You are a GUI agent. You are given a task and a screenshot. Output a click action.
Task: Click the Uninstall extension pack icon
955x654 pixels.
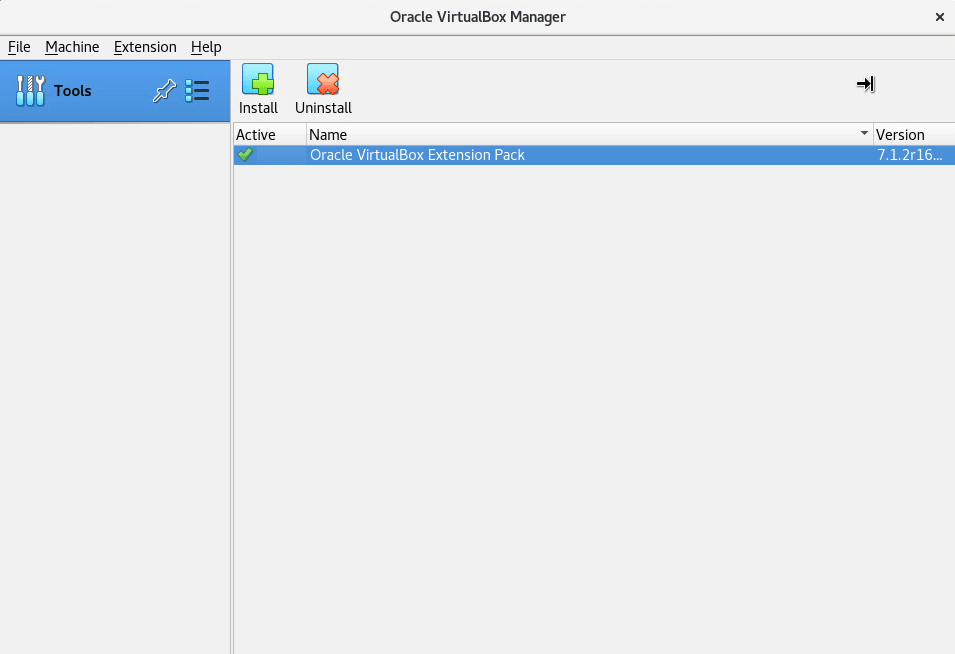pyautogui.click(x=323, y=80)
